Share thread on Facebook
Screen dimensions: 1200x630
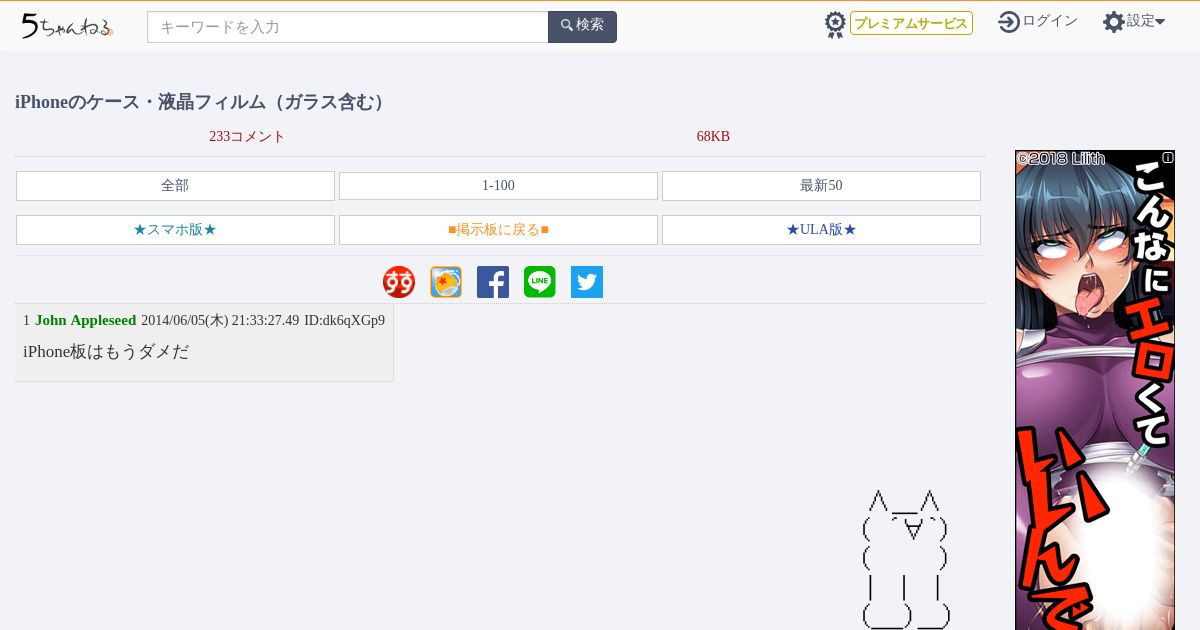click(x=493, y=282)
